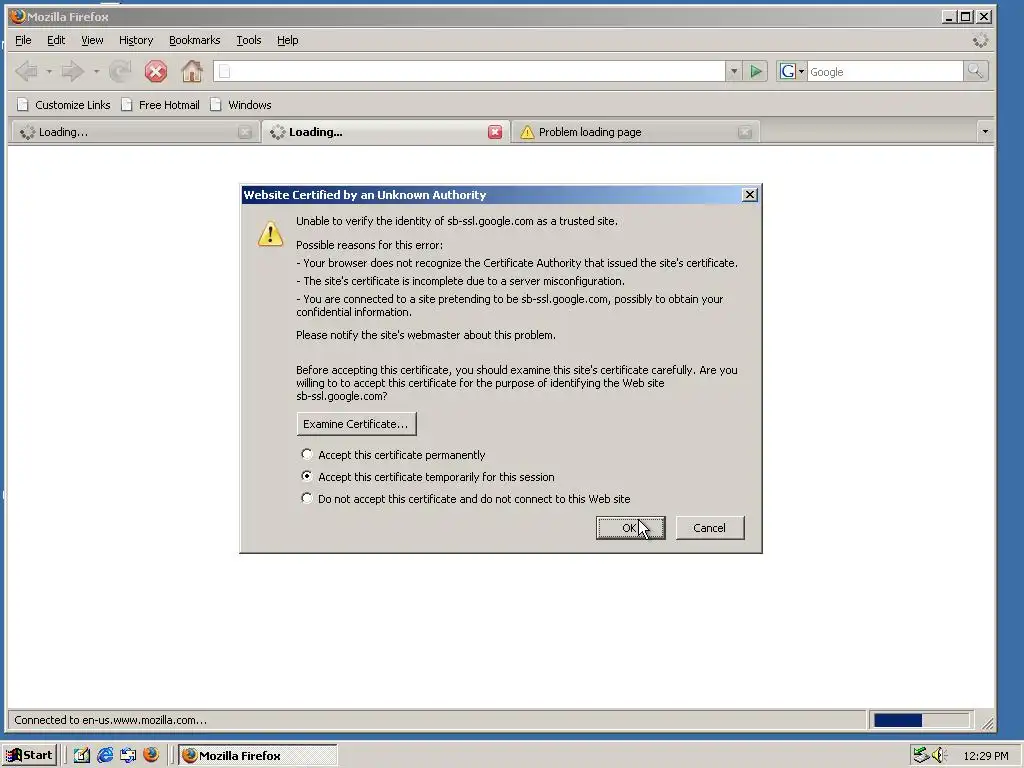This screenshot has width=1024, height=768.
Task: Switch to Problem loading page tab
Action: [x=635, y=133]
